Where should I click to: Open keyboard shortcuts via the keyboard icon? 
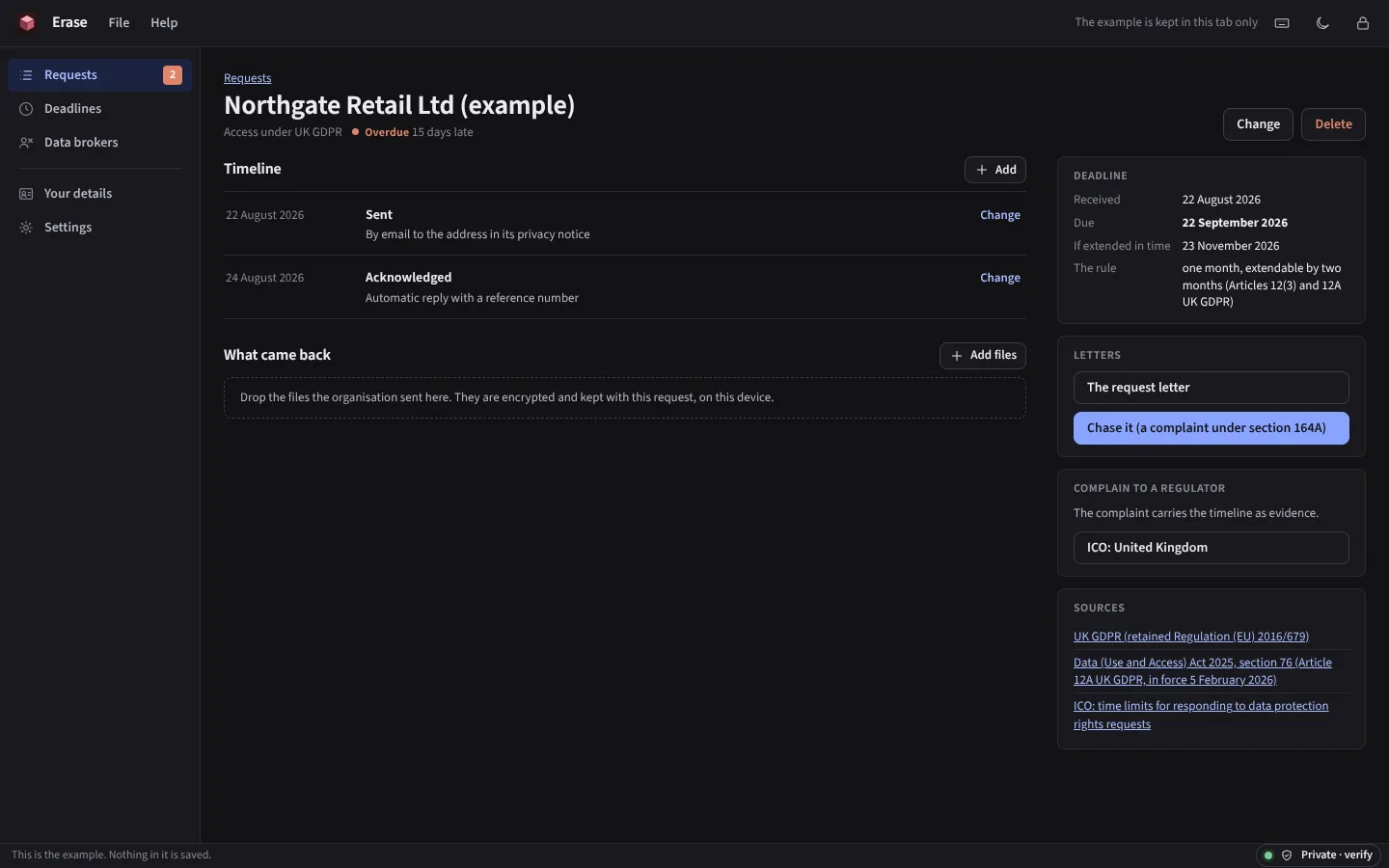pos(1282,23)
